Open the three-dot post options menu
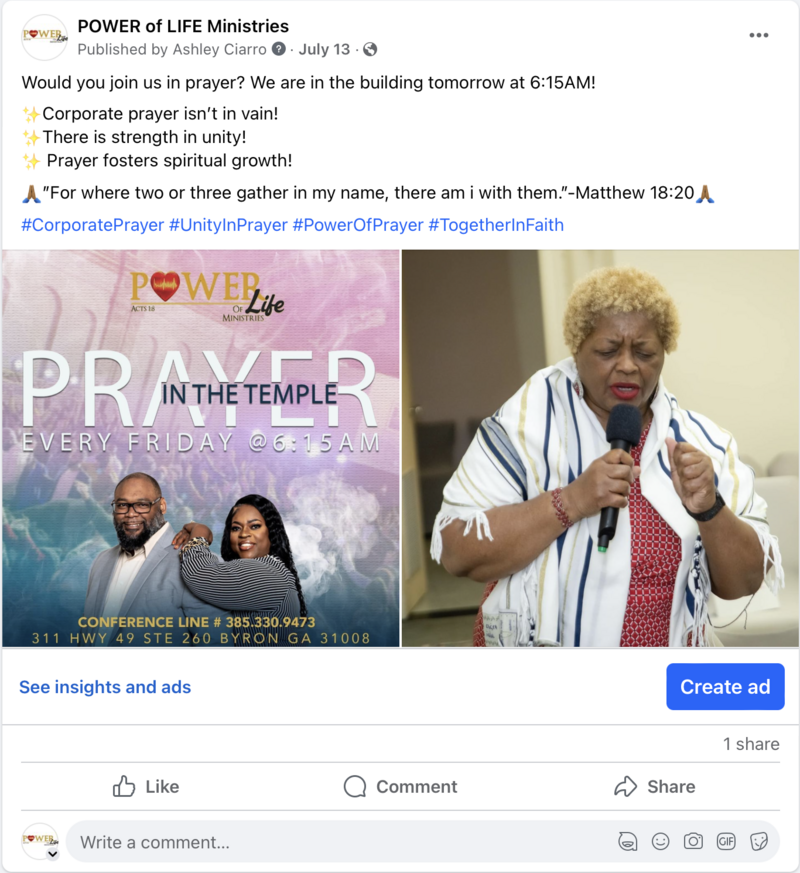The width and height of the screenshot is (800, 873). [x=758, y=35]
